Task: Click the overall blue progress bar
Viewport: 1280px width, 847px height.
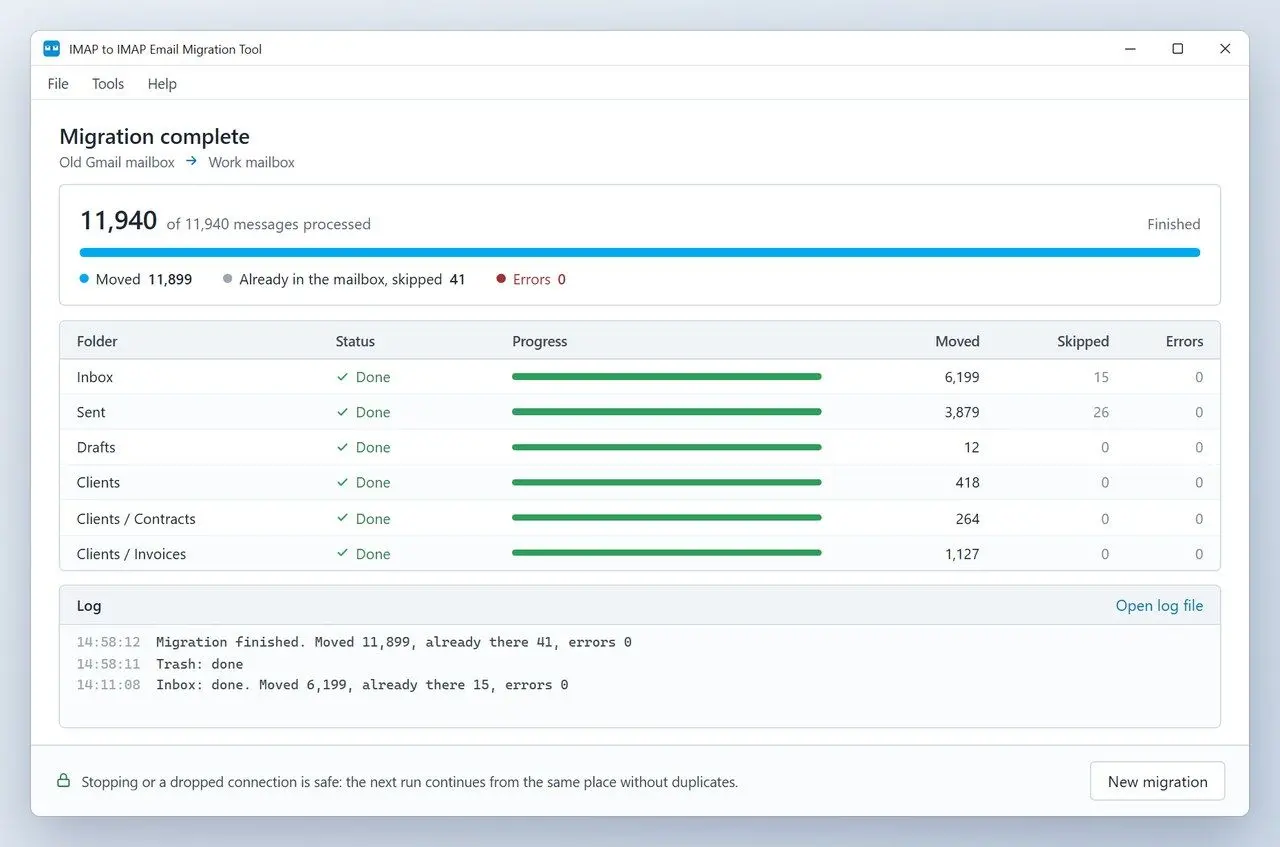Action: [x=640, y=253]
